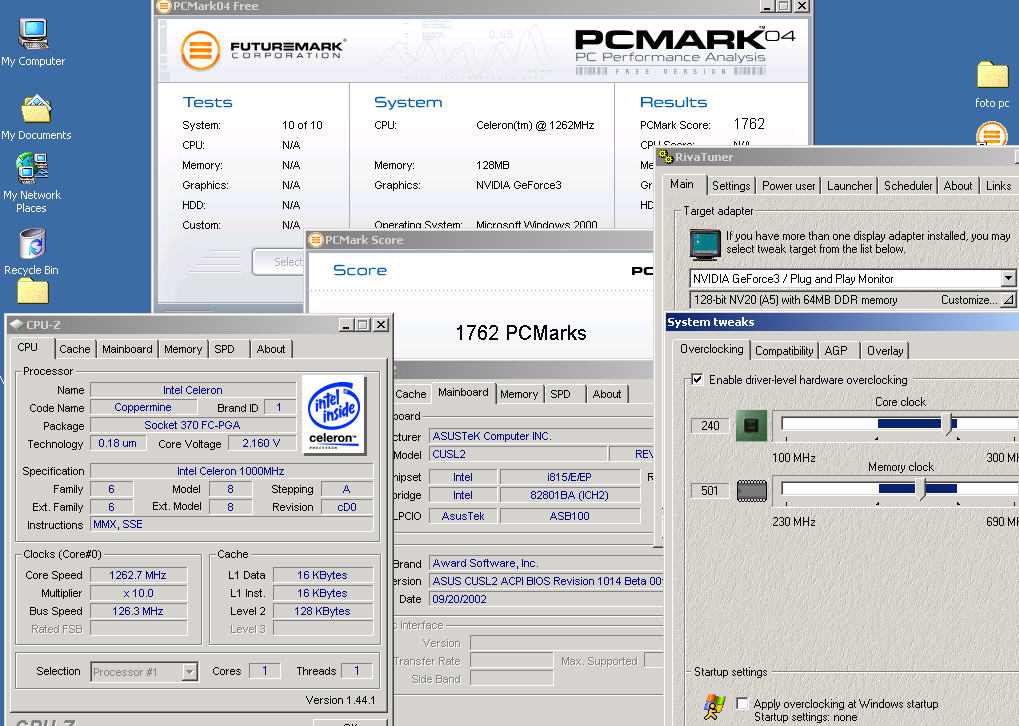Open the SPD tab in front CPU-Z
This screenshot has height=726, width=1019.
click(224, 349)
